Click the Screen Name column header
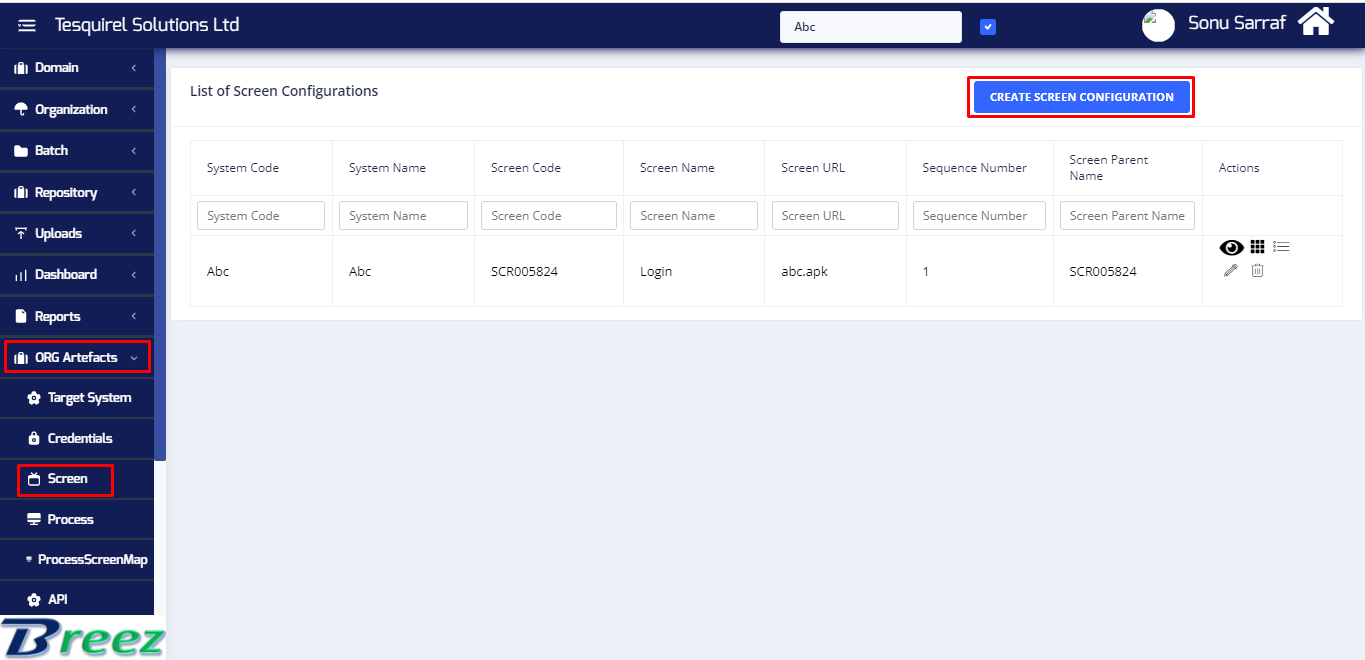This screenshot has width=1365, height=660. point(677,168)
